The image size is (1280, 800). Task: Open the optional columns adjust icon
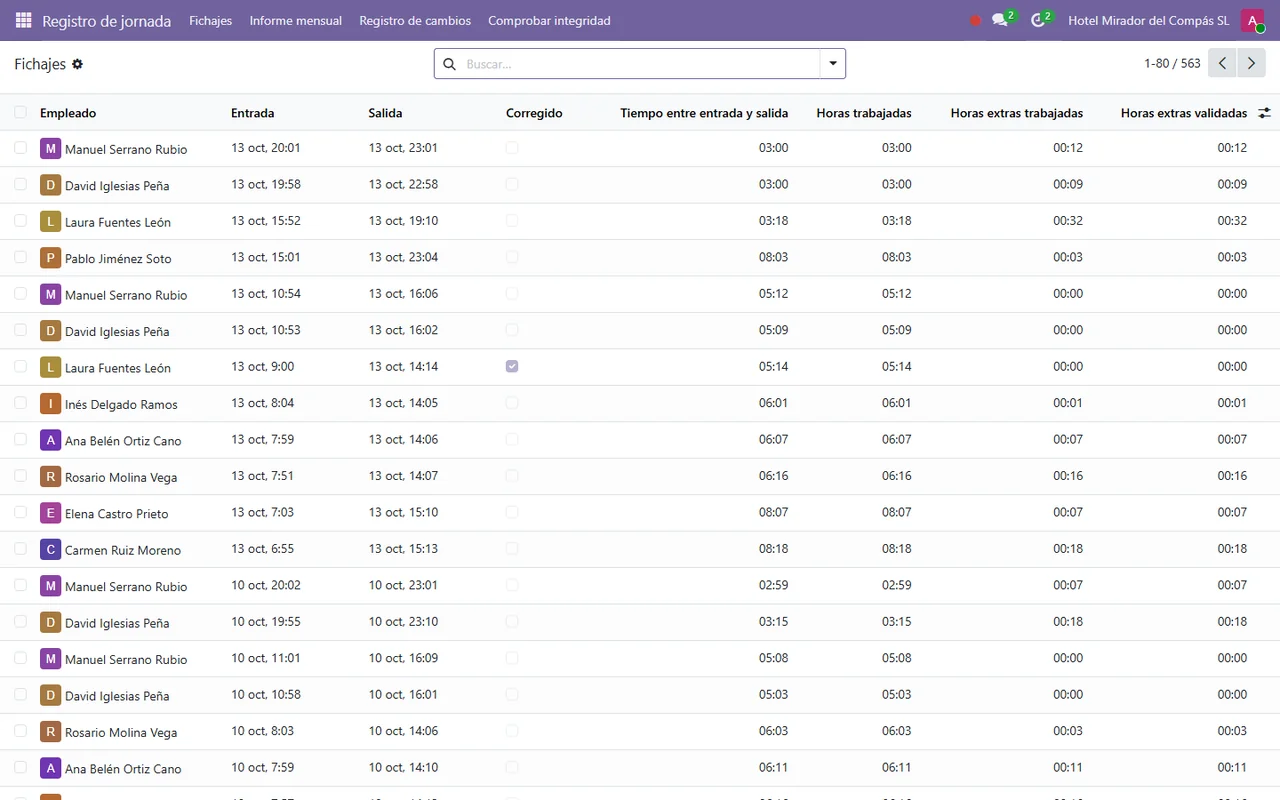point(1264,113)
